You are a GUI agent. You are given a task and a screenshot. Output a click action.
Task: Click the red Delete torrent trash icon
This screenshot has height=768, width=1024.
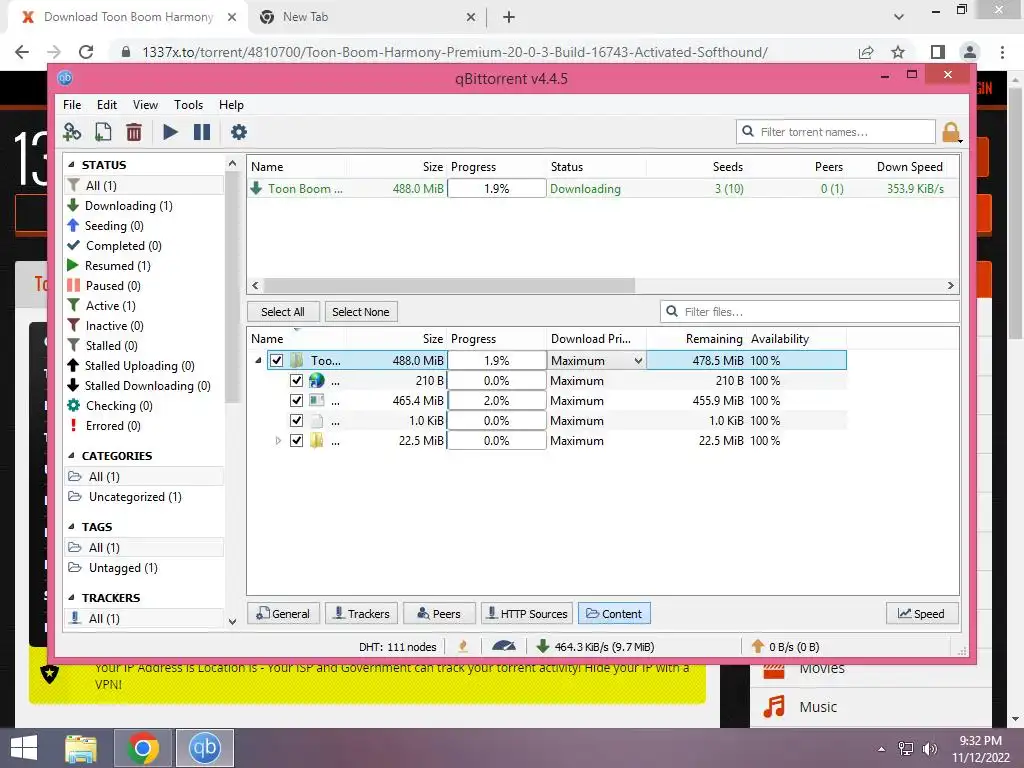tap(134, 132)
